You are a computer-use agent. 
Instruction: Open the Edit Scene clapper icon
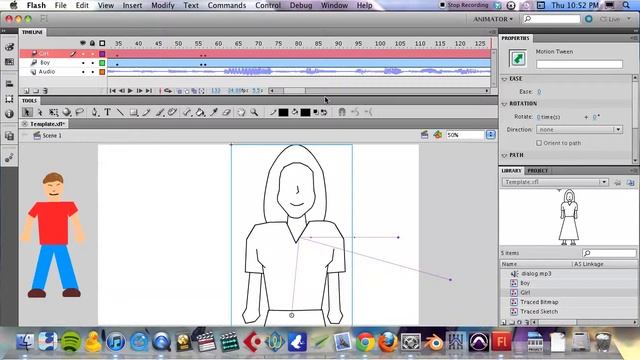point(424,135)
